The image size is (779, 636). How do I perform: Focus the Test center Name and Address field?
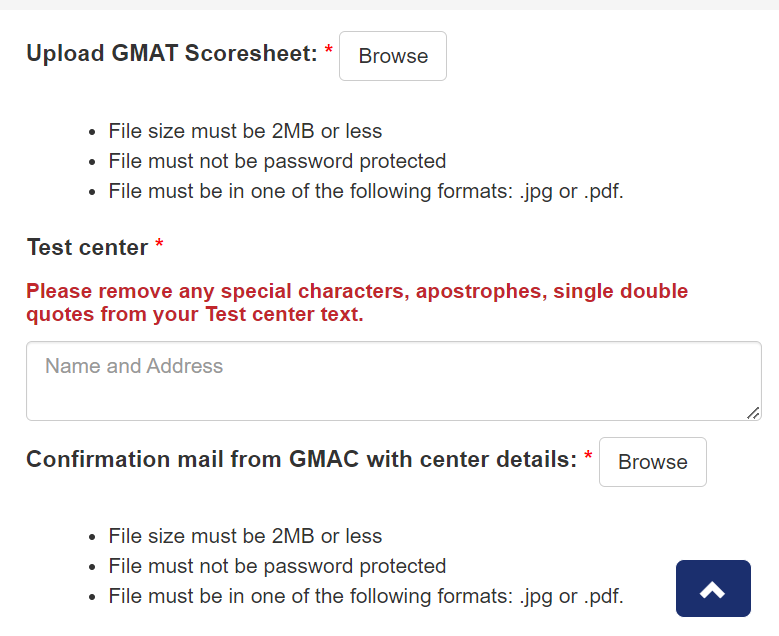click(x=394, y=392)
